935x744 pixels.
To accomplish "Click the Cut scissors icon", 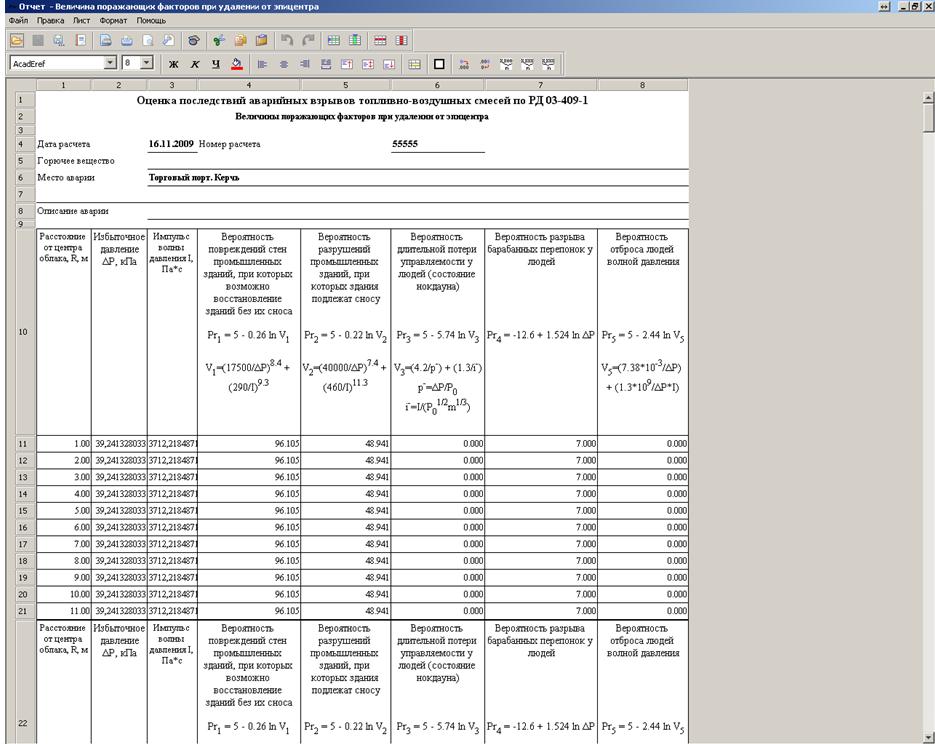I will click(219, 41).
